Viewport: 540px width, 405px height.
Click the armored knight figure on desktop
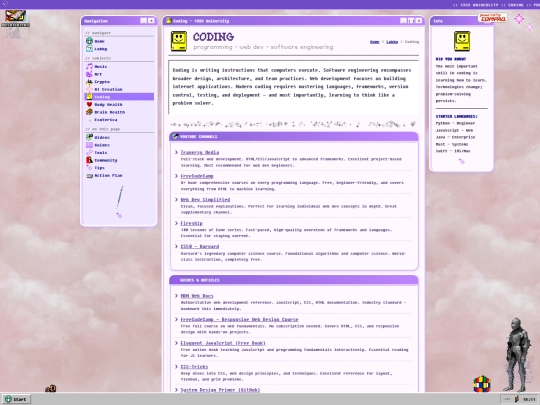[516, 355]
